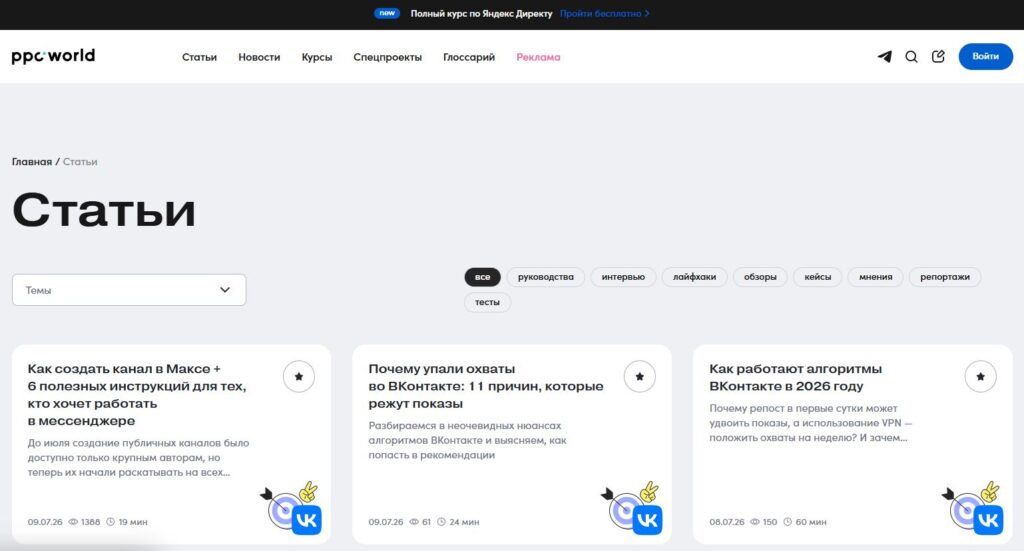Go to Курсы in navigation

coord(317,57)
